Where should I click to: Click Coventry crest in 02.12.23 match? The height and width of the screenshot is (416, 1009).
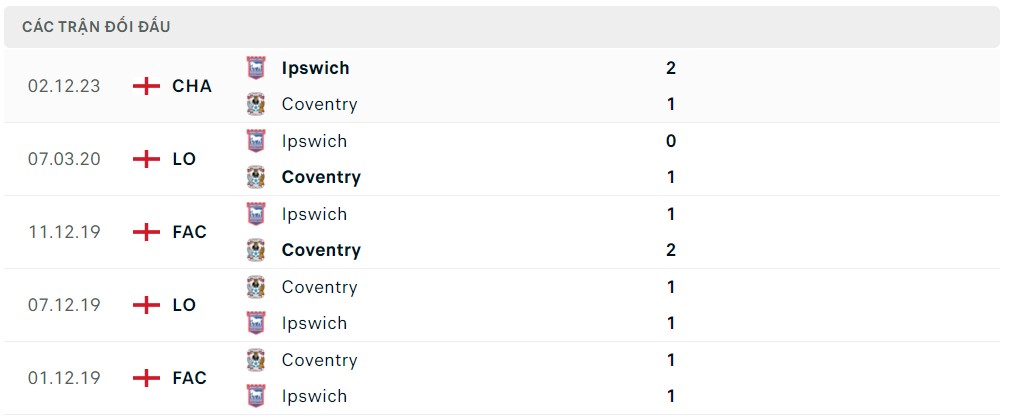(256, 104)
